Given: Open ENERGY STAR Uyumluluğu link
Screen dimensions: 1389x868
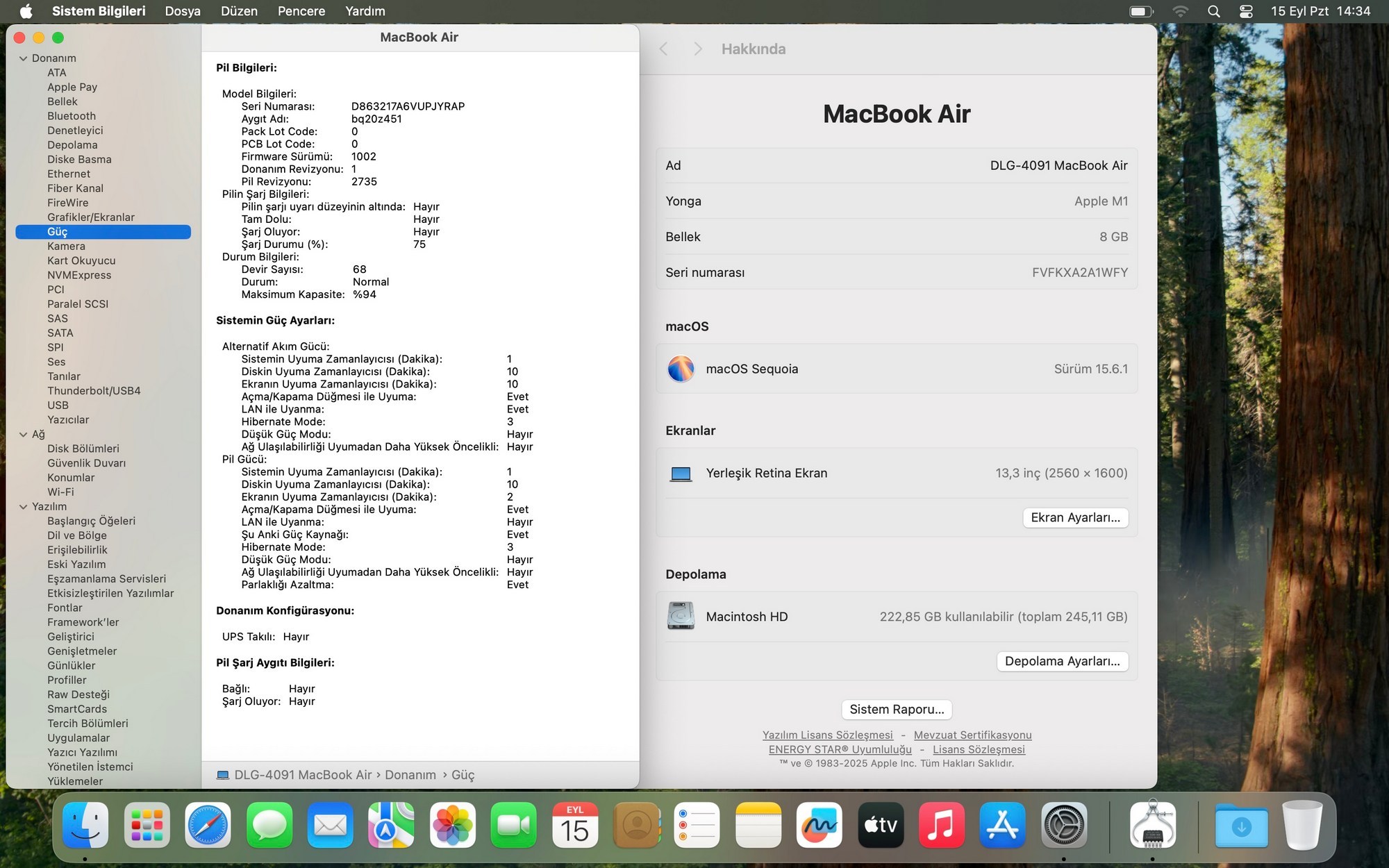Looking at the screenshot, I should point(840,749).
